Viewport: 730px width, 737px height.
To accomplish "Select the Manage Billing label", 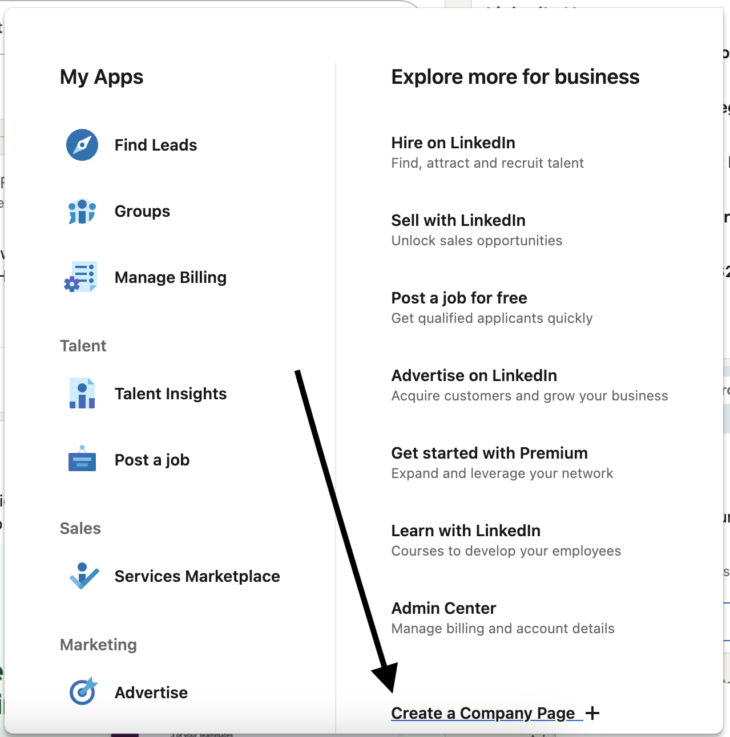I will [170, 278].
